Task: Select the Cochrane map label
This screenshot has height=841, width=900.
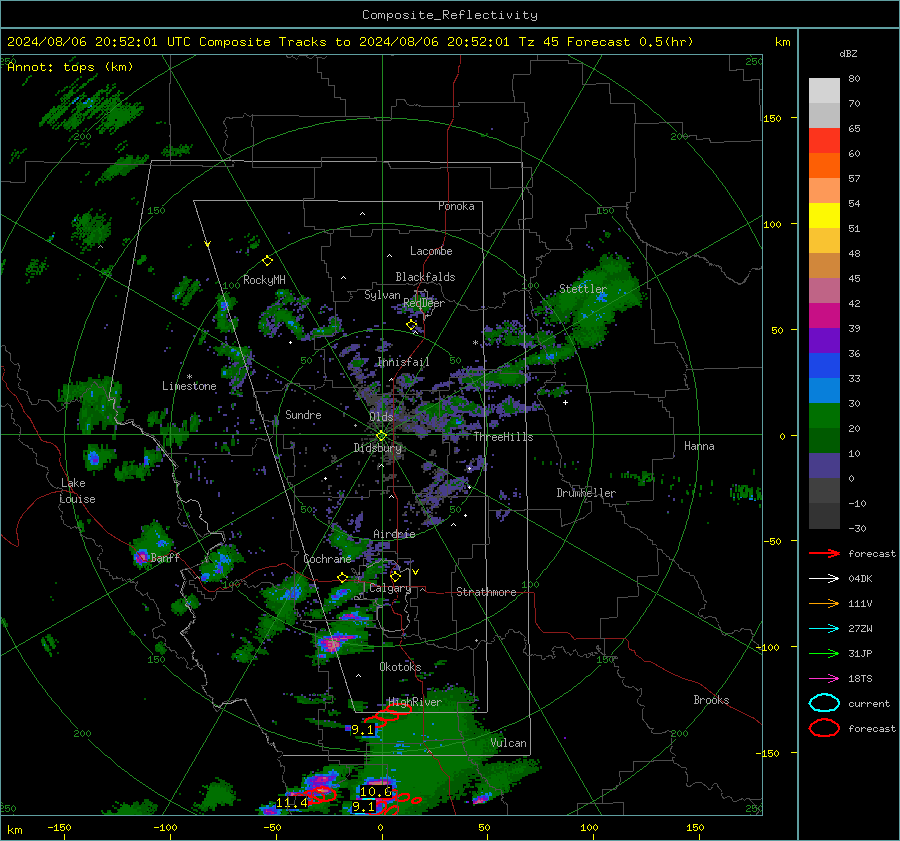Action: pyautogui.click(x=327, y=559)
